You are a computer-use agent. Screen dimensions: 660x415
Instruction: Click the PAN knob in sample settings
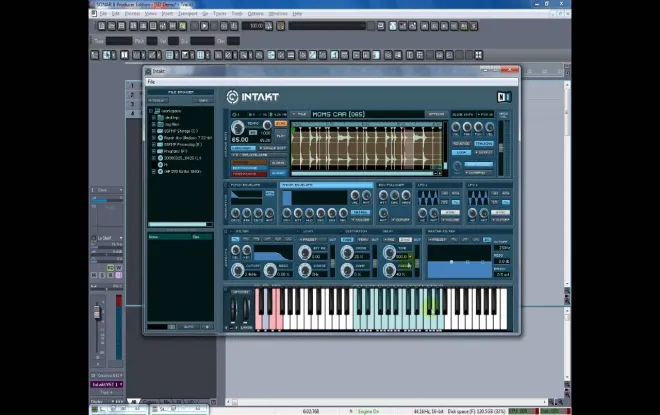click(x=467, y=127)
